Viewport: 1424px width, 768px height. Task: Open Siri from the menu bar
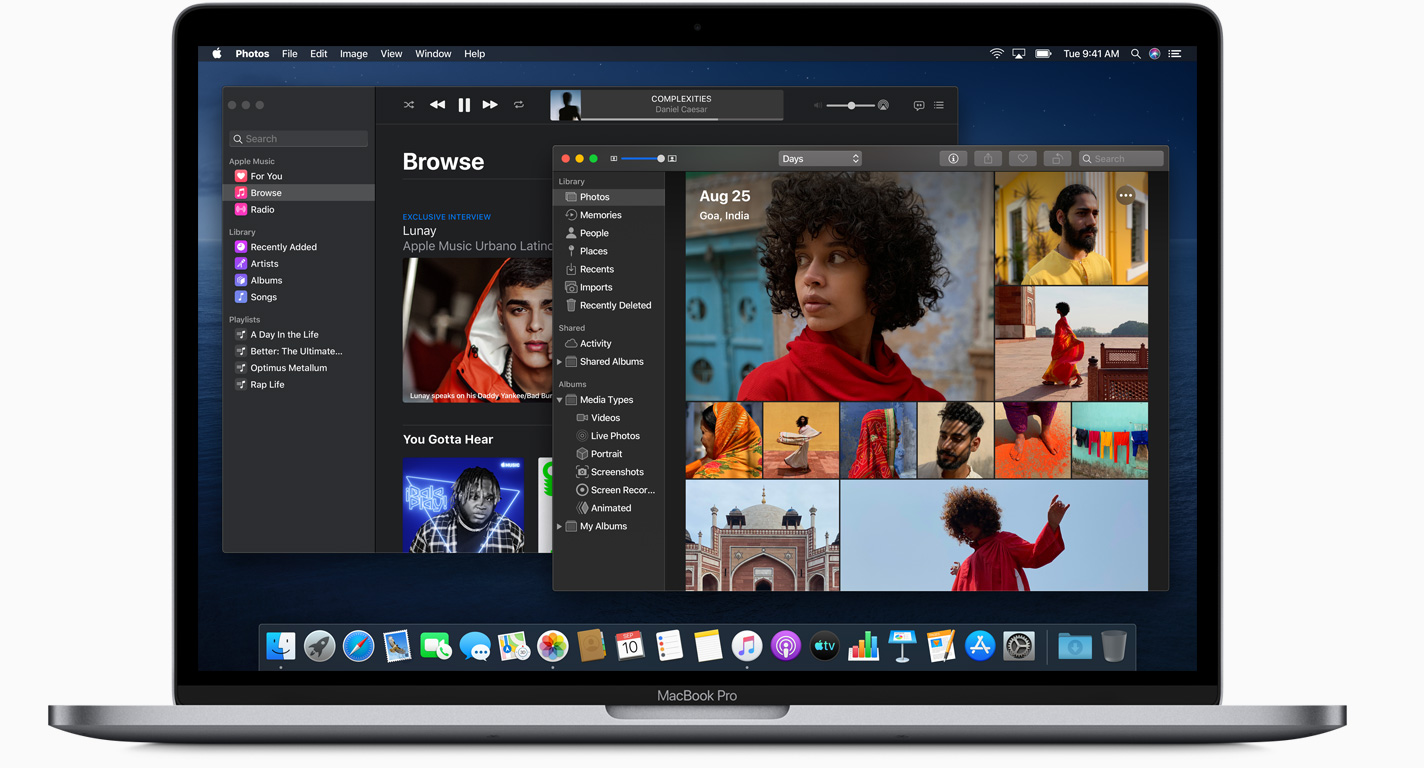pyautogui.click(x=1154, y=54)
